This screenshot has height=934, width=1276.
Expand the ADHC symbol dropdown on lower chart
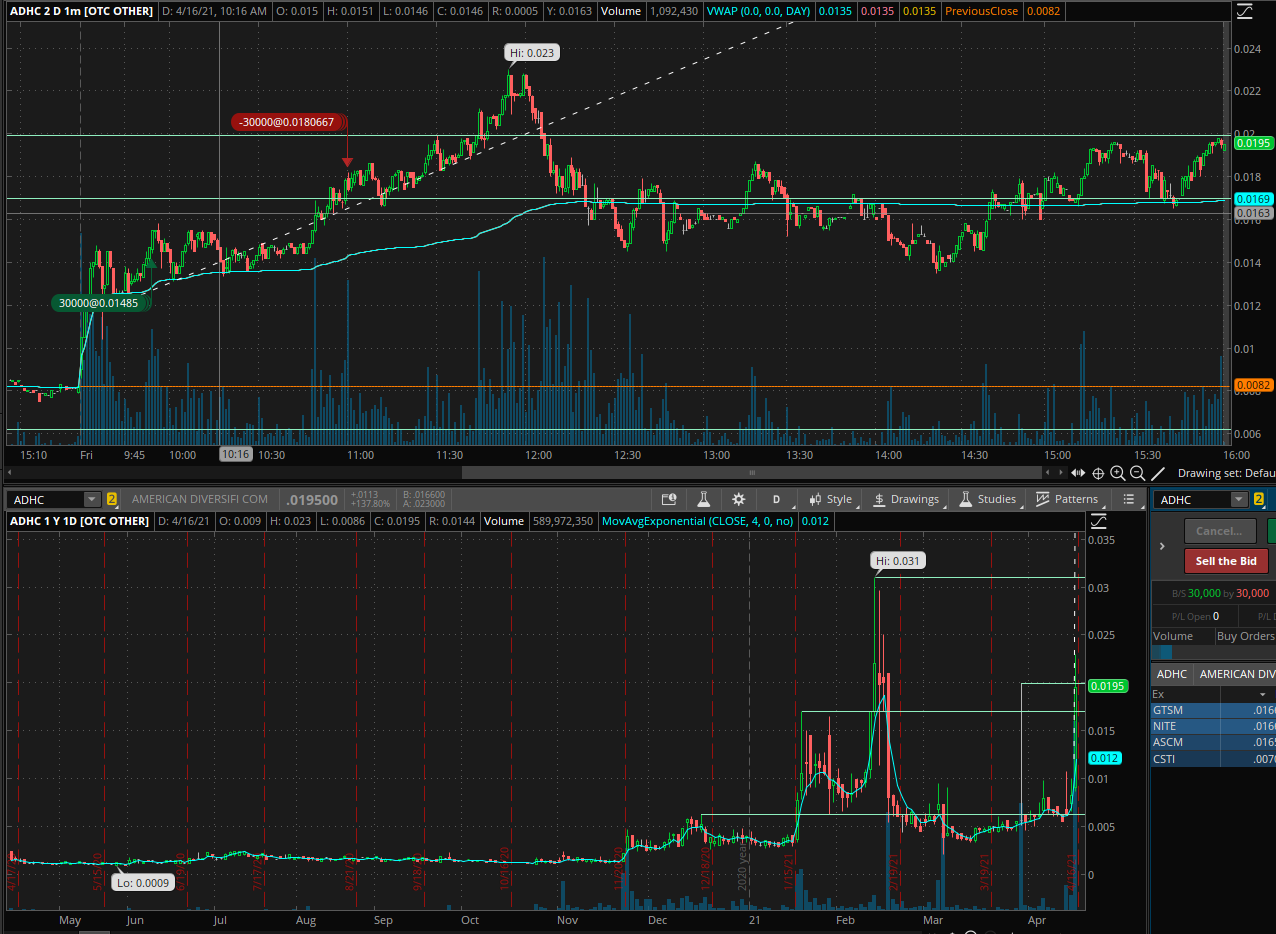click(x=92, y=499)
